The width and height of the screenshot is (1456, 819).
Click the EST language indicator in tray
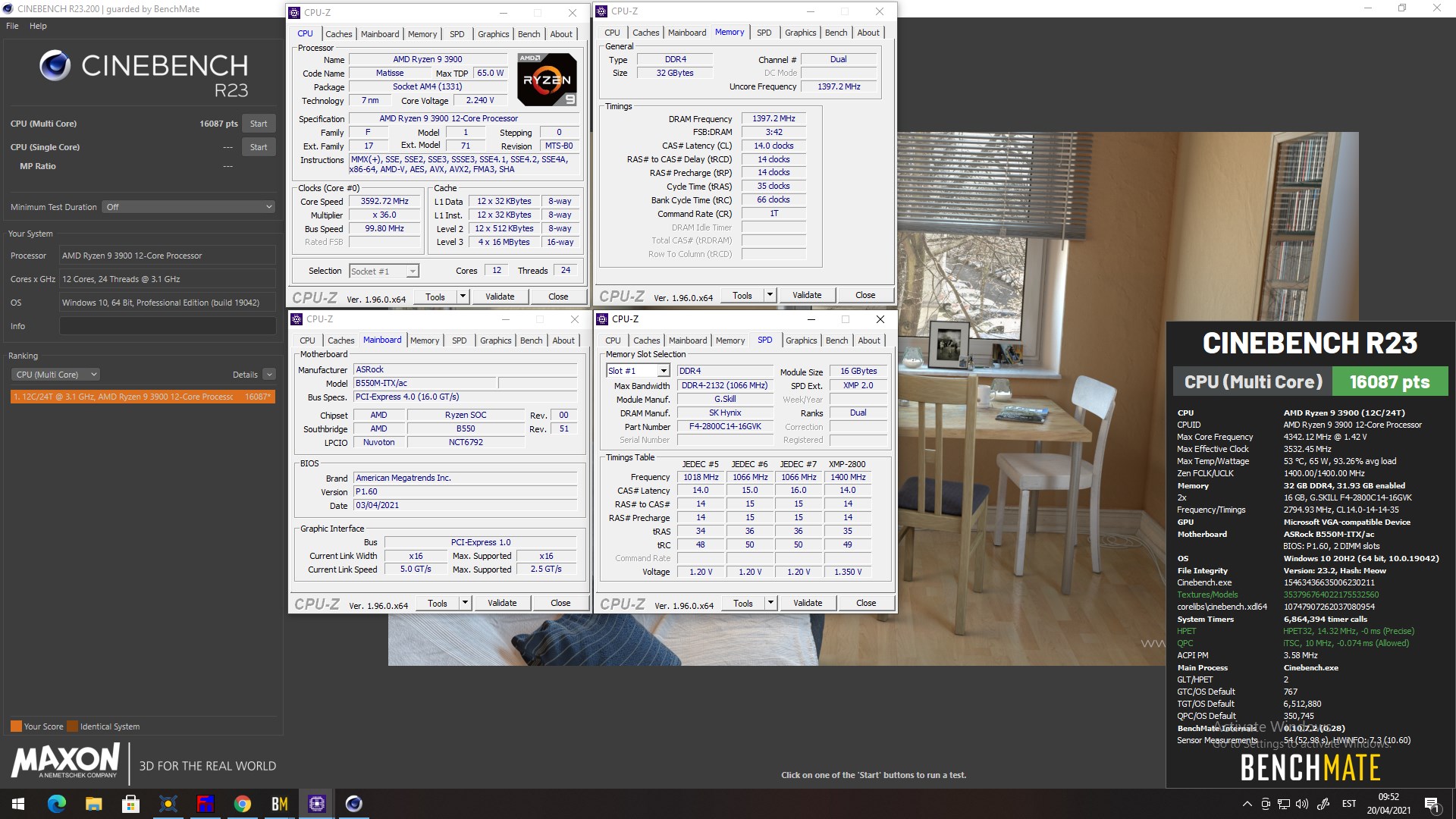click(1348, 804)
